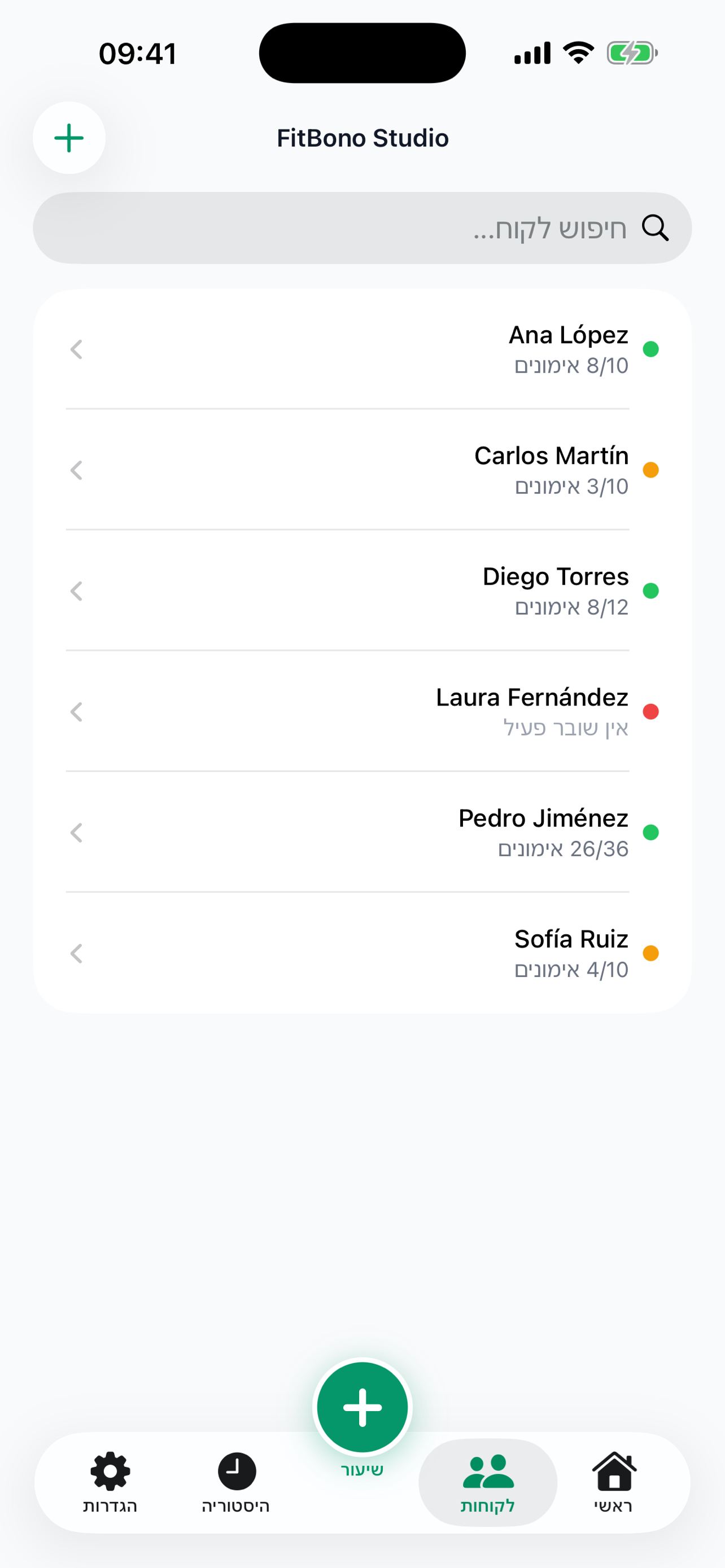Viewport: 725px width, 1568px height.
Task: Click the שיעור label under the plus button
Action: (x=362, y=1470)
